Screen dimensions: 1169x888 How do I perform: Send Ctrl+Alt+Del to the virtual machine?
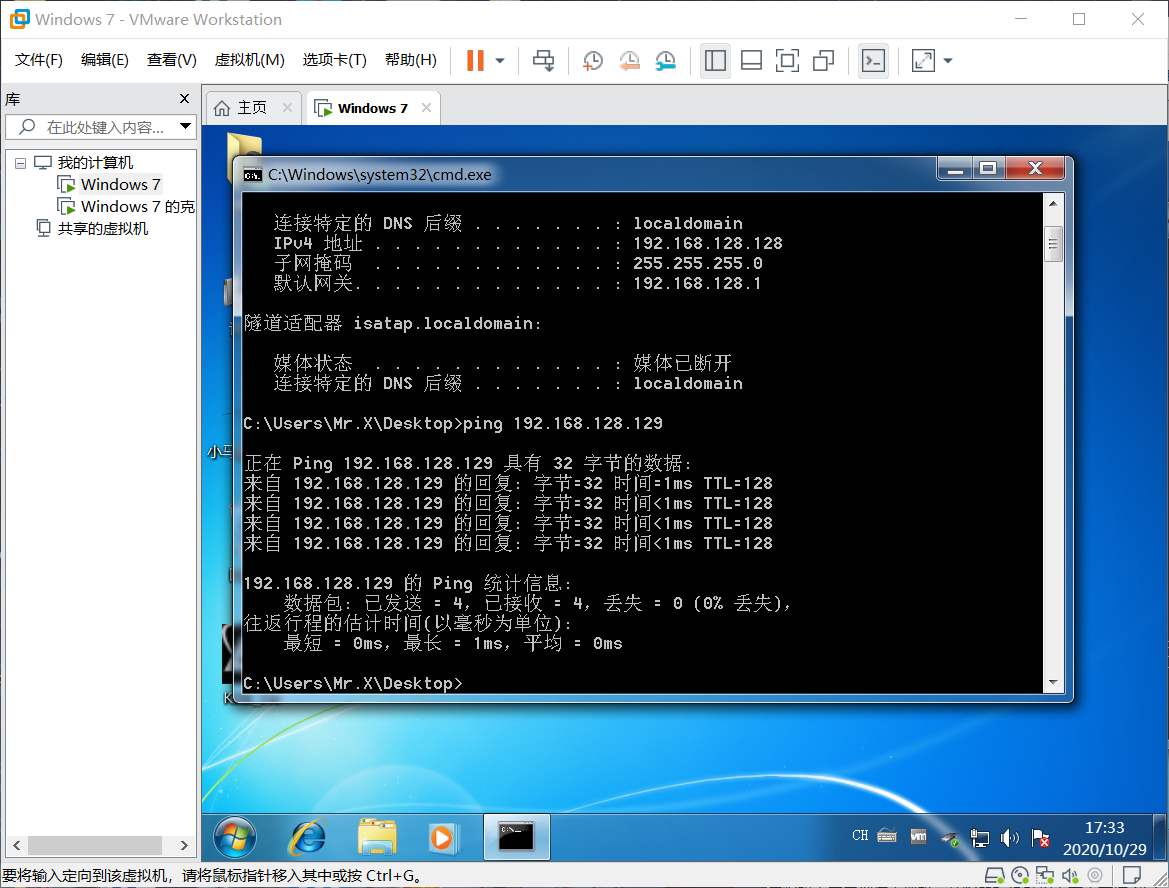point(543,60)
